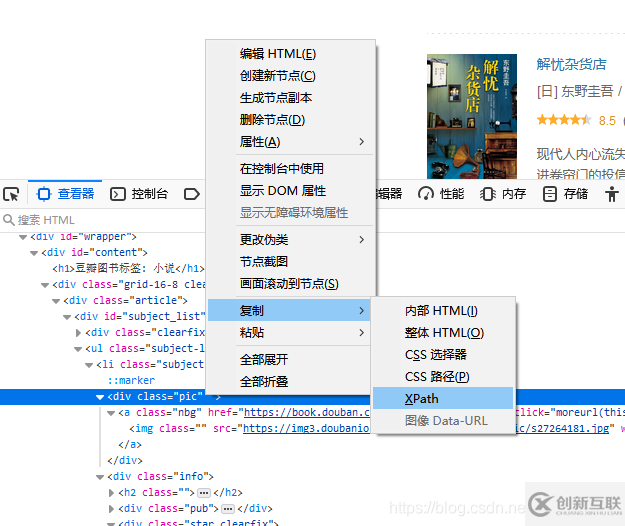Collapse the div class="info" node
Screen dimensions: 625x526
click(100, 477)
